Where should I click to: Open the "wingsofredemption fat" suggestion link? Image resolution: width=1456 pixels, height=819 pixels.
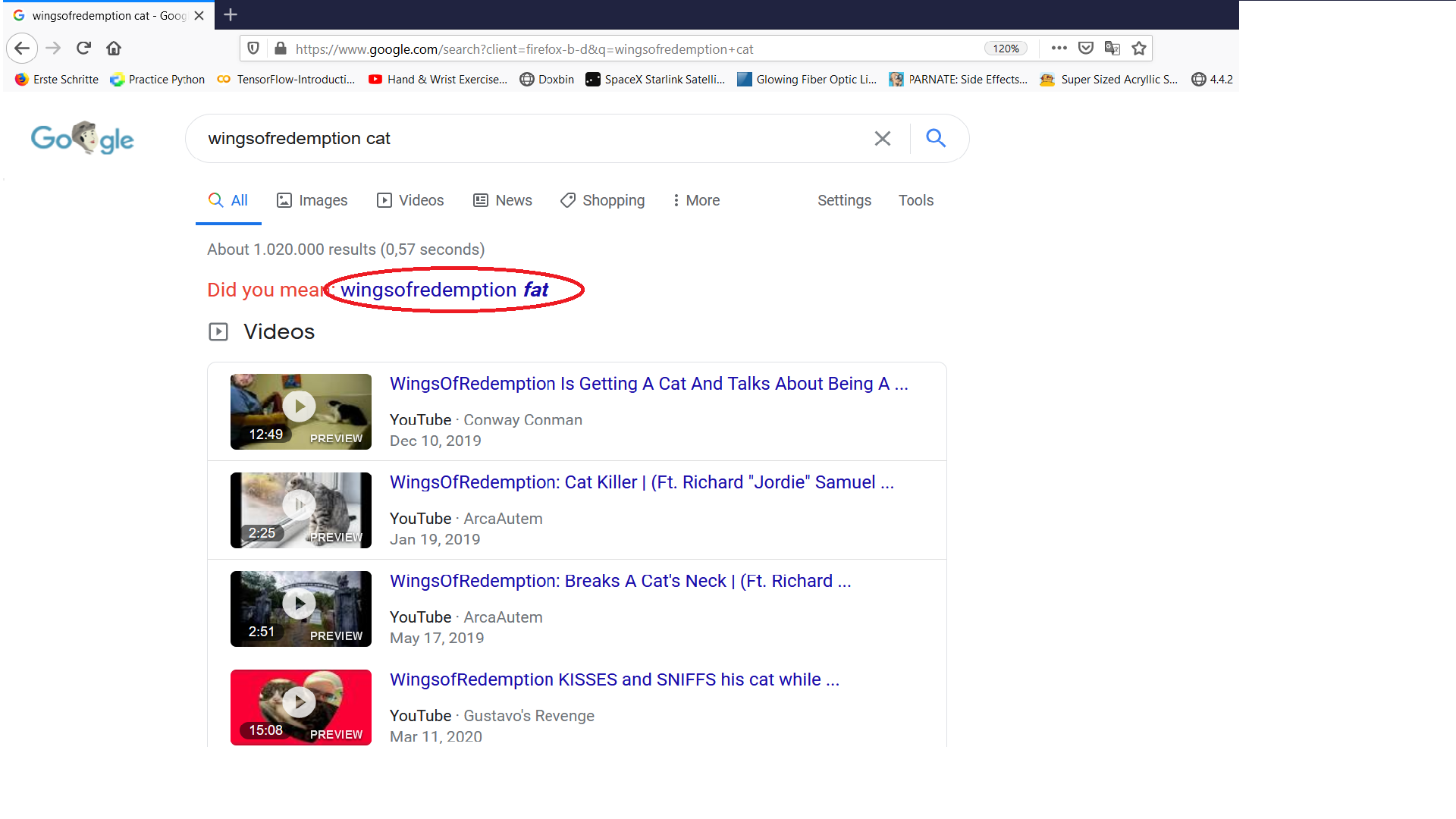click(444, 290)
